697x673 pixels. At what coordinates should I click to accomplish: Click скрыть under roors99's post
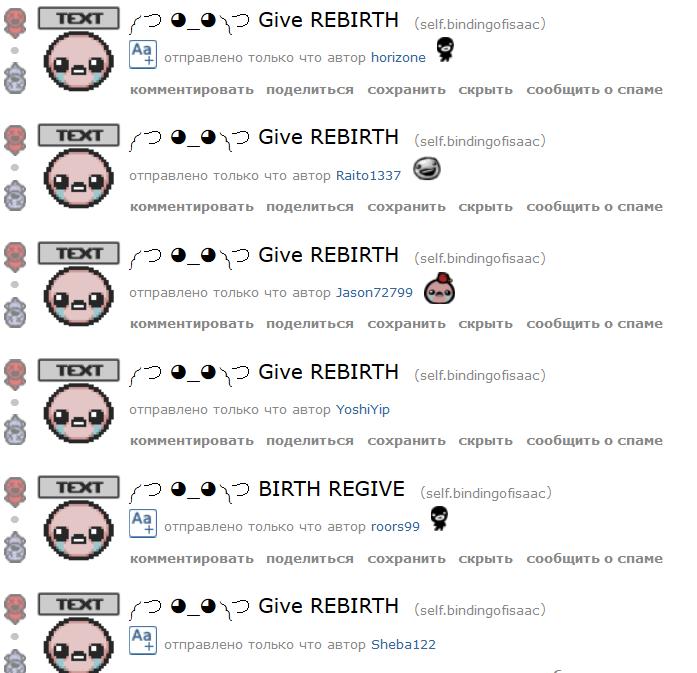click(x=485, y=558)
